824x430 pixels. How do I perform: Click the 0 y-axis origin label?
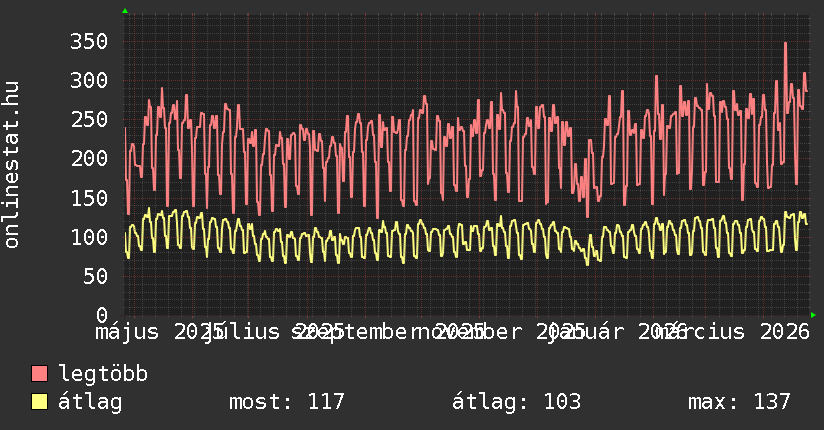(x=101, y=315)
